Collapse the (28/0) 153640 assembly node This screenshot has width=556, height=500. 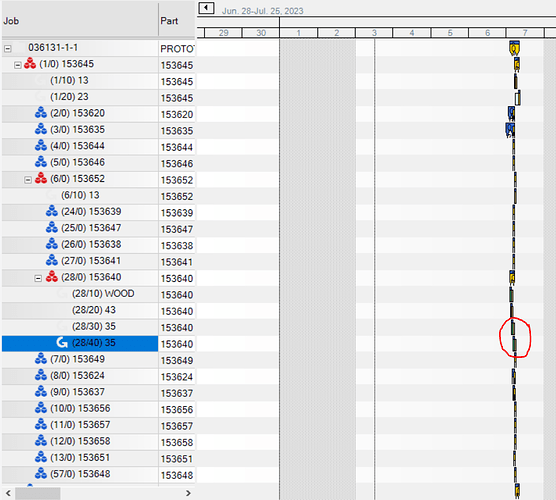(38, 278)
